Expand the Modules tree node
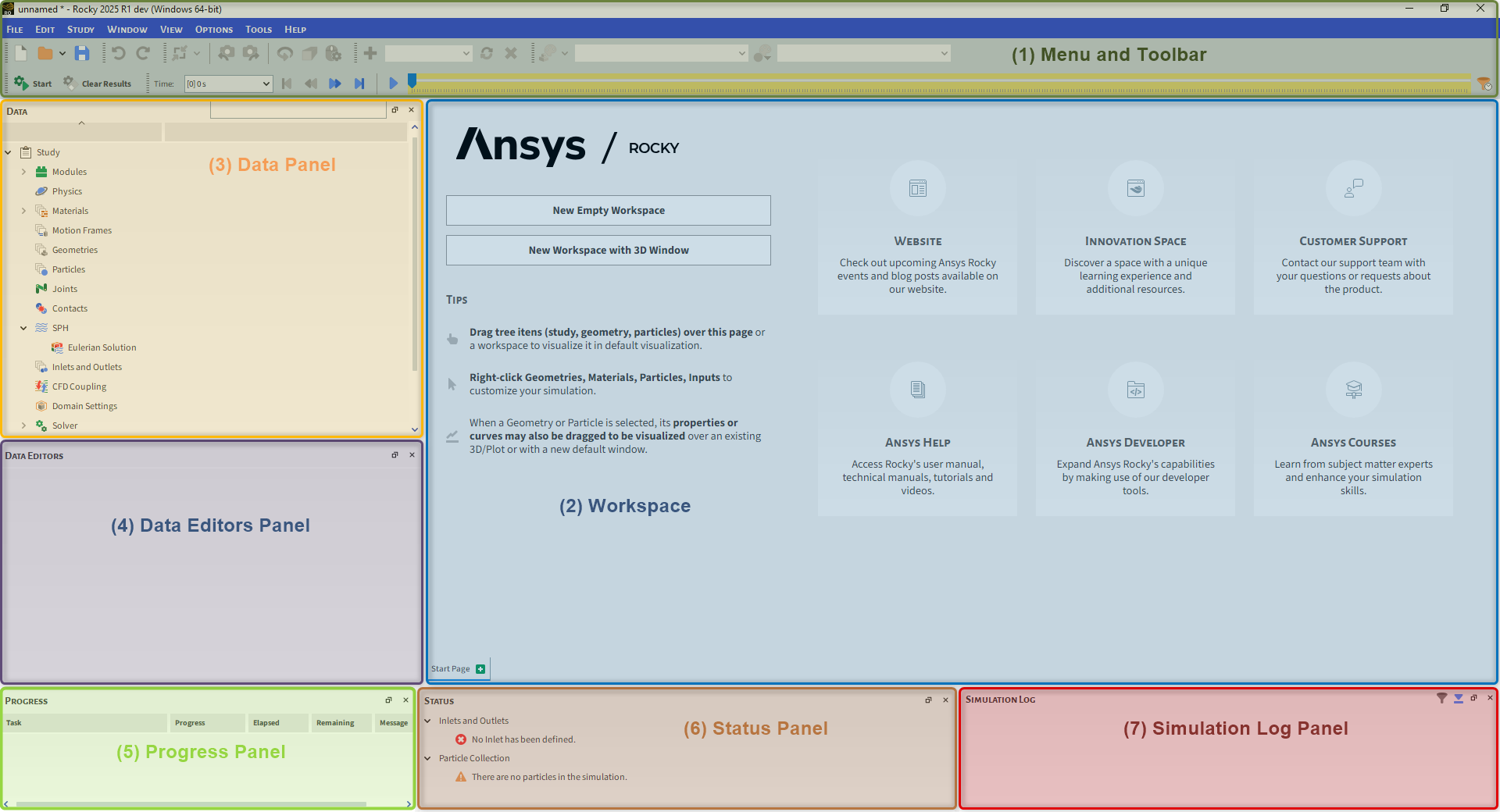This screenshot has height=812, width=1500. [23, 172]
